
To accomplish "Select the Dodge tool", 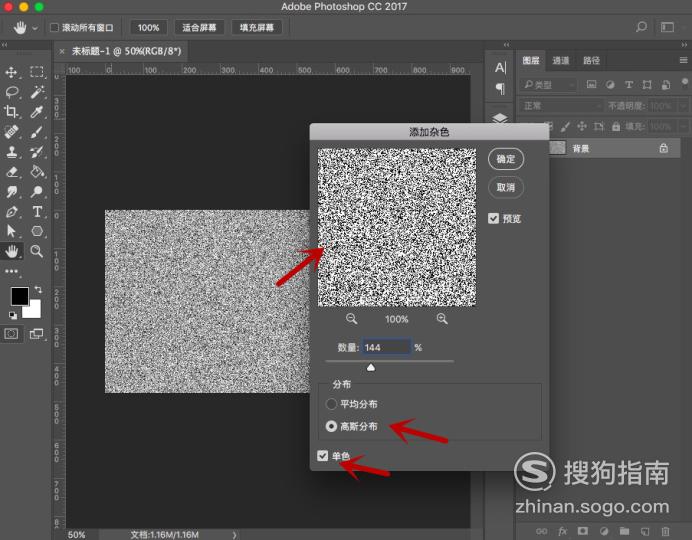I will pos(37,191).
